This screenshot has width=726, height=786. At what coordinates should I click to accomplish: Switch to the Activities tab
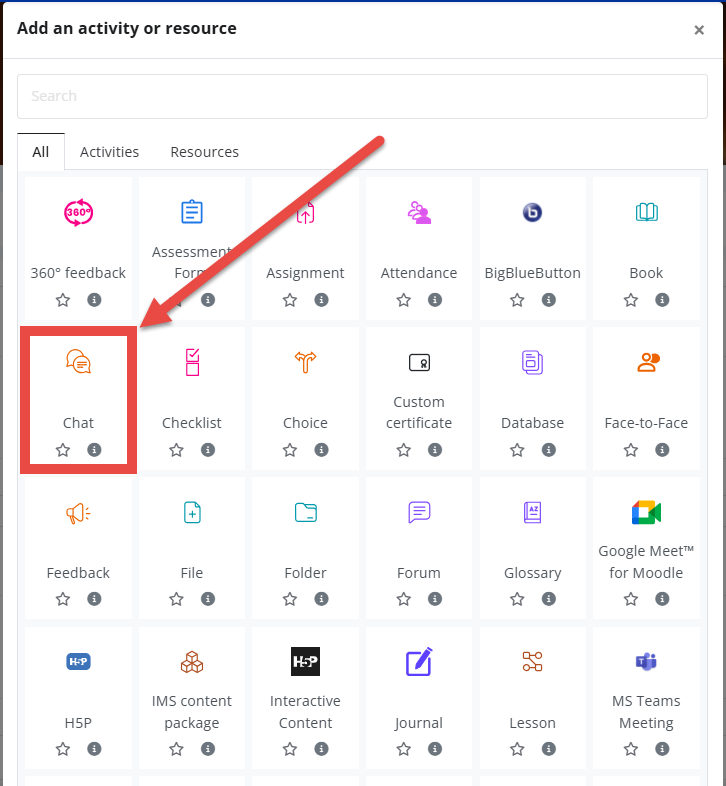click(x=109, y=152)
